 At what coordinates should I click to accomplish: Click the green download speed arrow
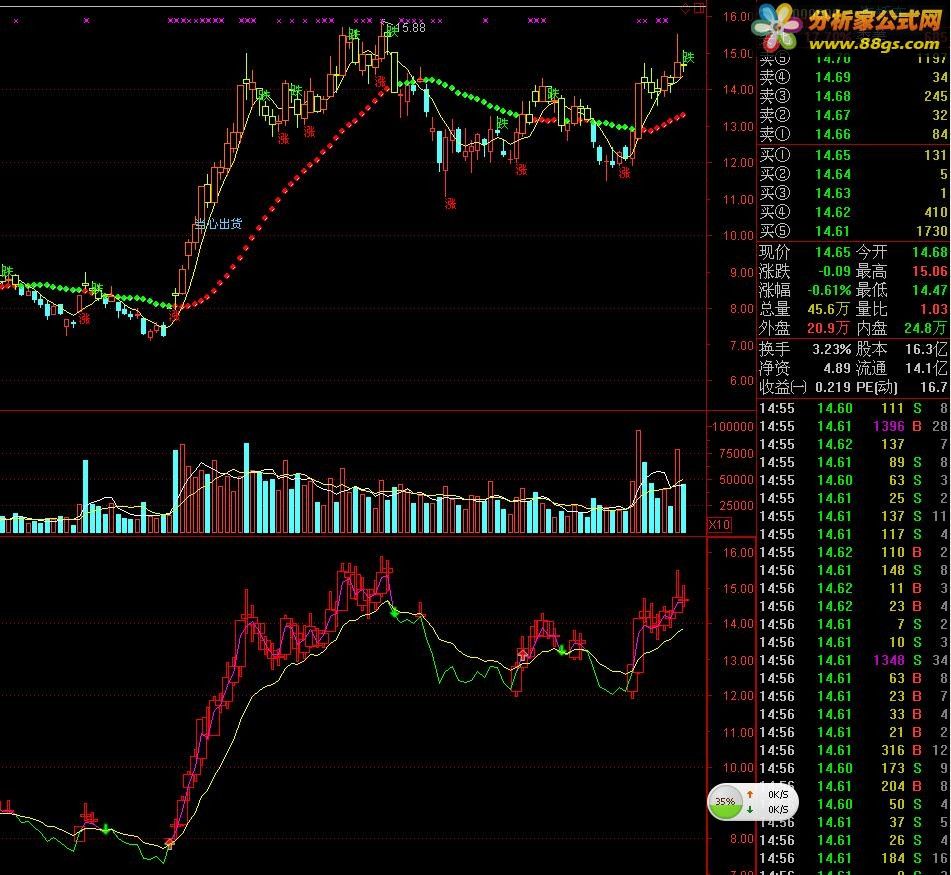[750, 810]
